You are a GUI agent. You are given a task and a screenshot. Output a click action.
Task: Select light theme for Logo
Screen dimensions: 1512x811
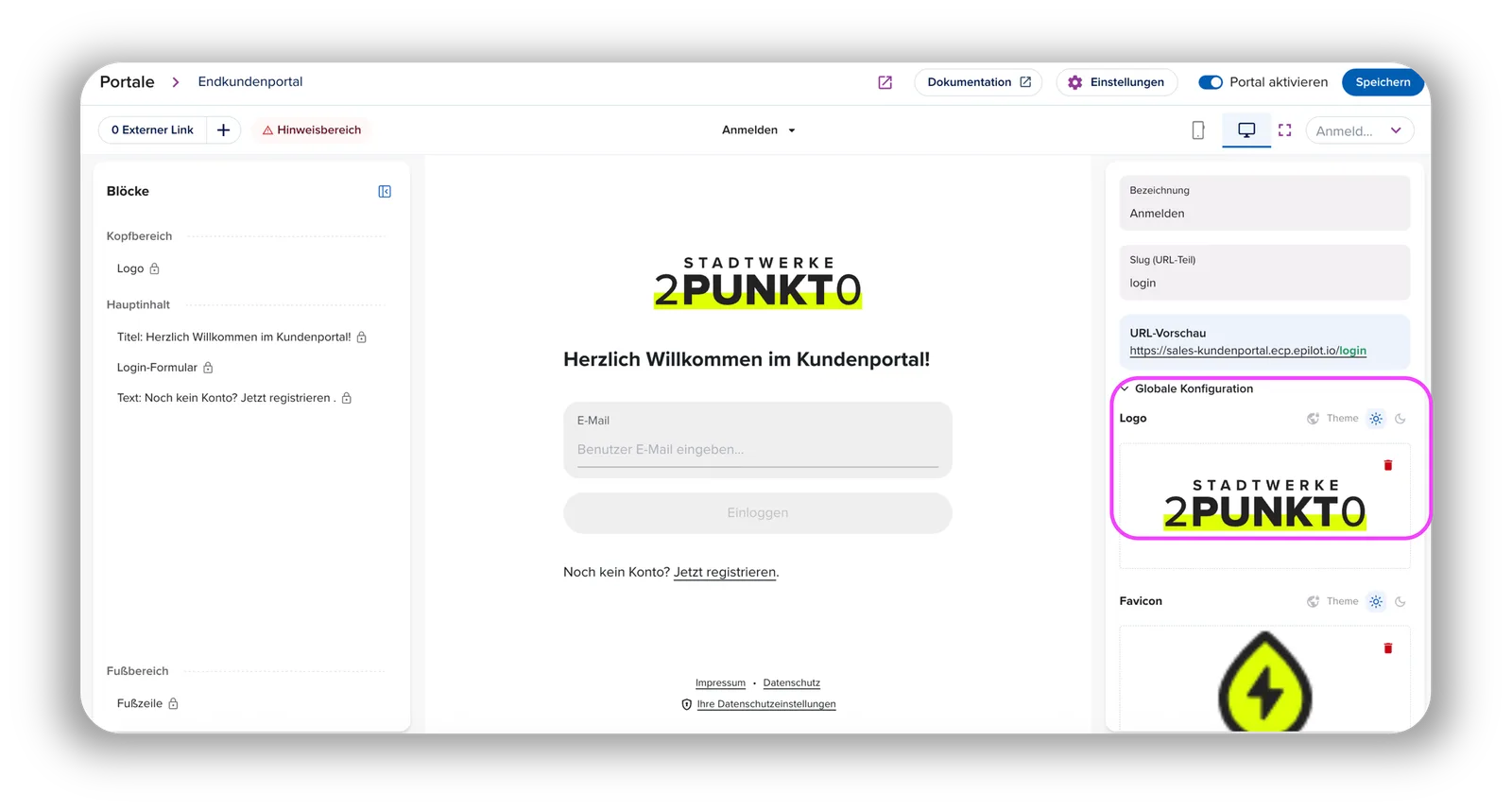coord(1376,419)
